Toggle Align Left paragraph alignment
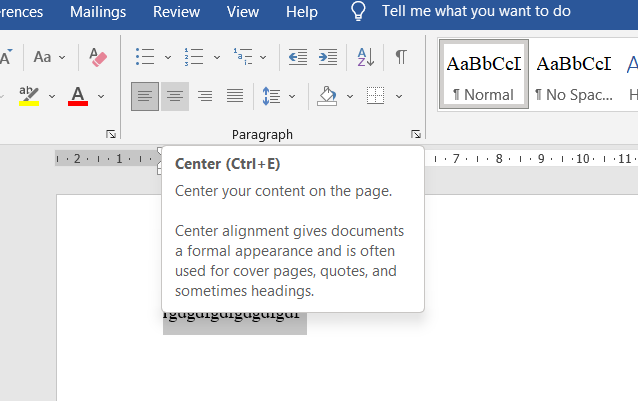638x401 pixels. [145, 96]
